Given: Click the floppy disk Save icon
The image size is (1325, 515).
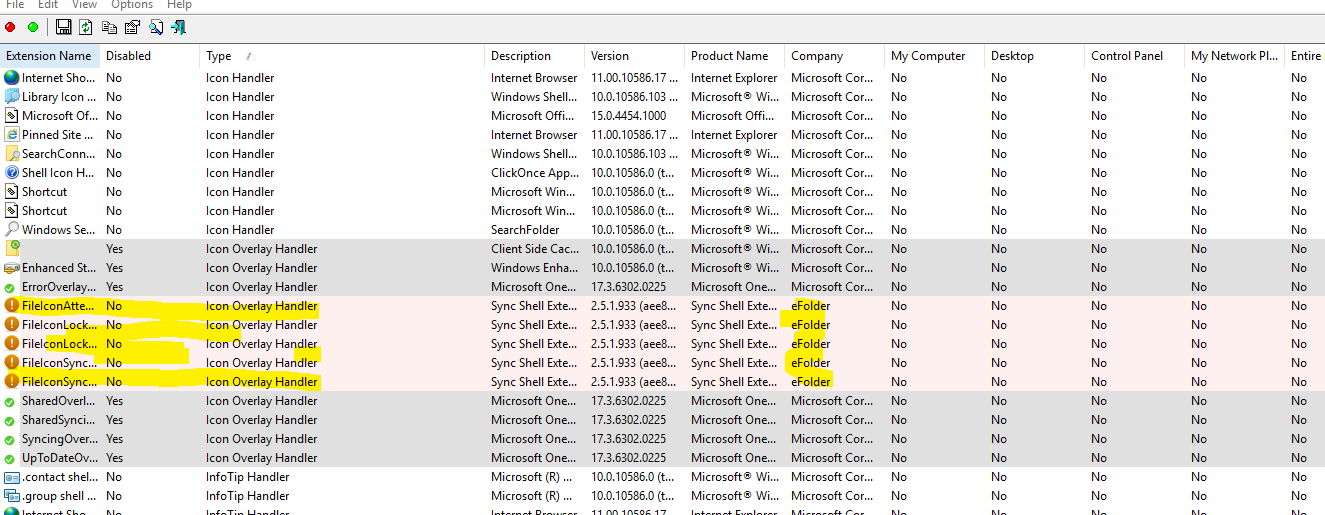Looking at the screenshot, I should [x=63, y=27].
